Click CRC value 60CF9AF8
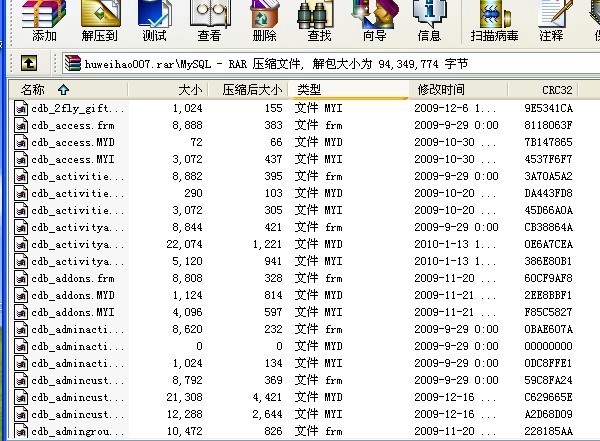This screenshot has height=441, width=600. pyautogui.click(x=548, y=278)
